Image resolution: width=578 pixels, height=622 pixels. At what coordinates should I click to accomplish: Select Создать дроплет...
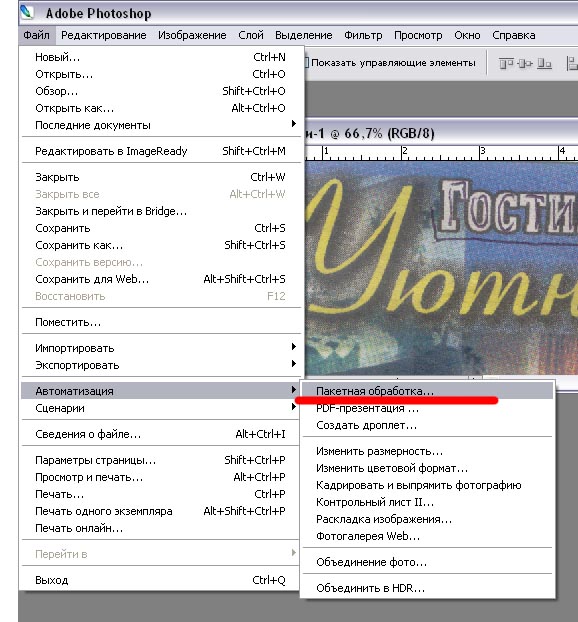428,425
